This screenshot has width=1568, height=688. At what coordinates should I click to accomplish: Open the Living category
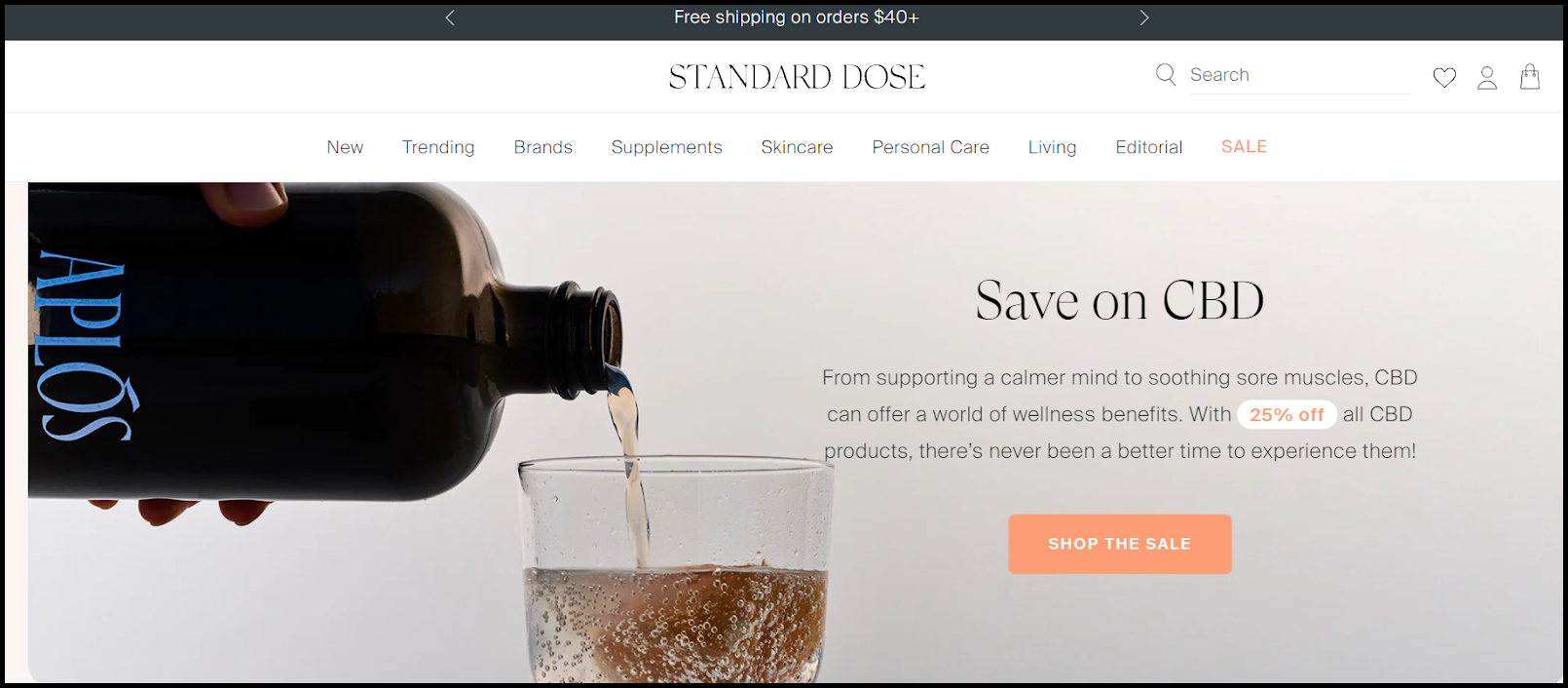[1053, 147]
